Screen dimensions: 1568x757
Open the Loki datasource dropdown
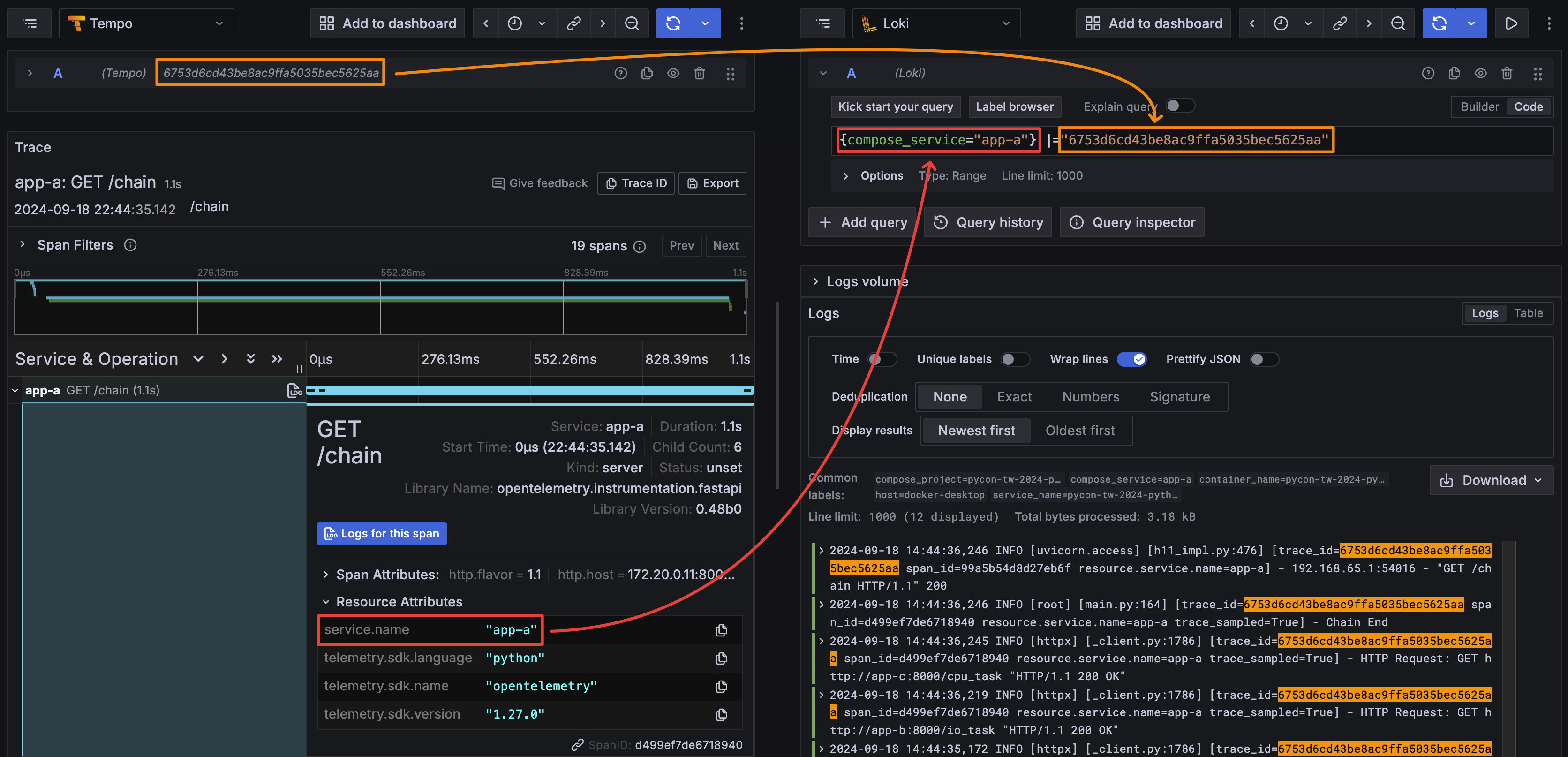[935, 24]
